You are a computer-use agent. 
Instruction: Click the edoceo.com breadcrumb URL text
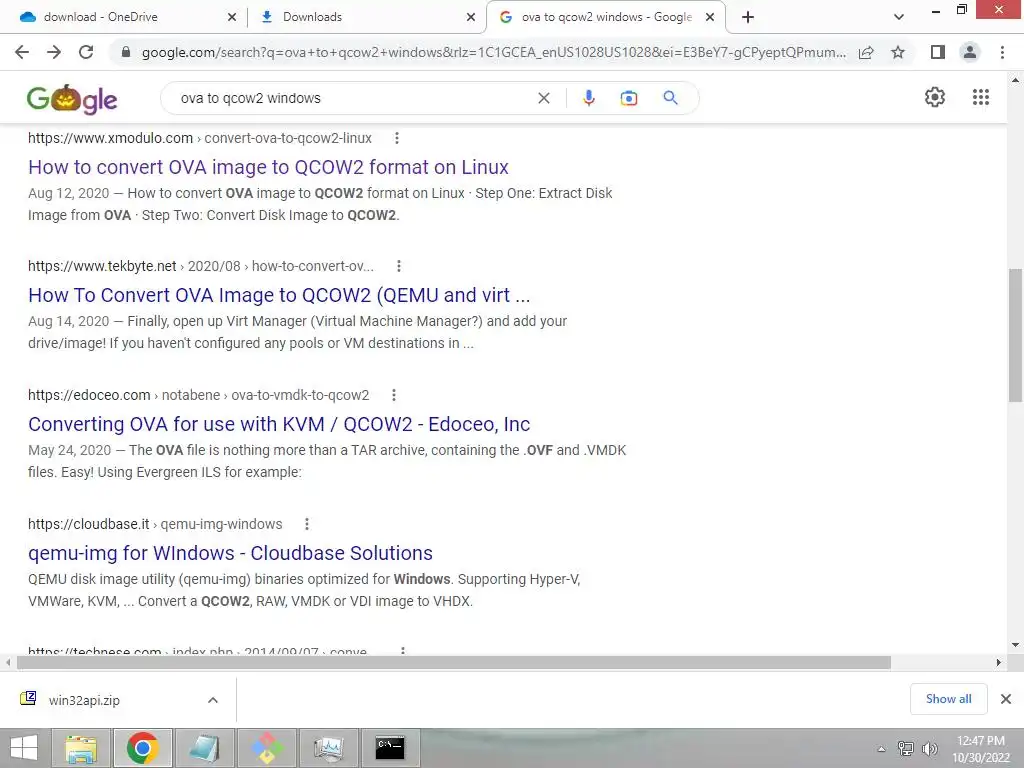click(x=199, y=395)
